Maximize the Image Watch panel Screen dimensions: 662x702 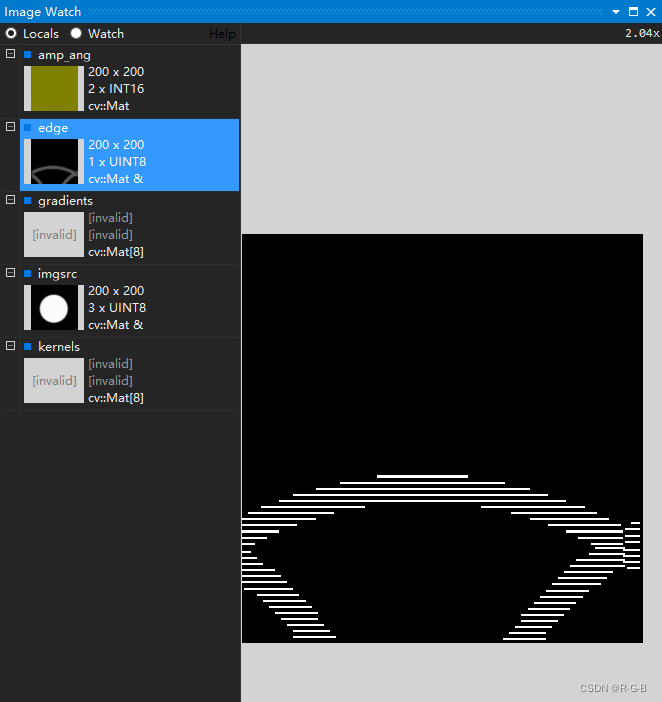point(633,12)
